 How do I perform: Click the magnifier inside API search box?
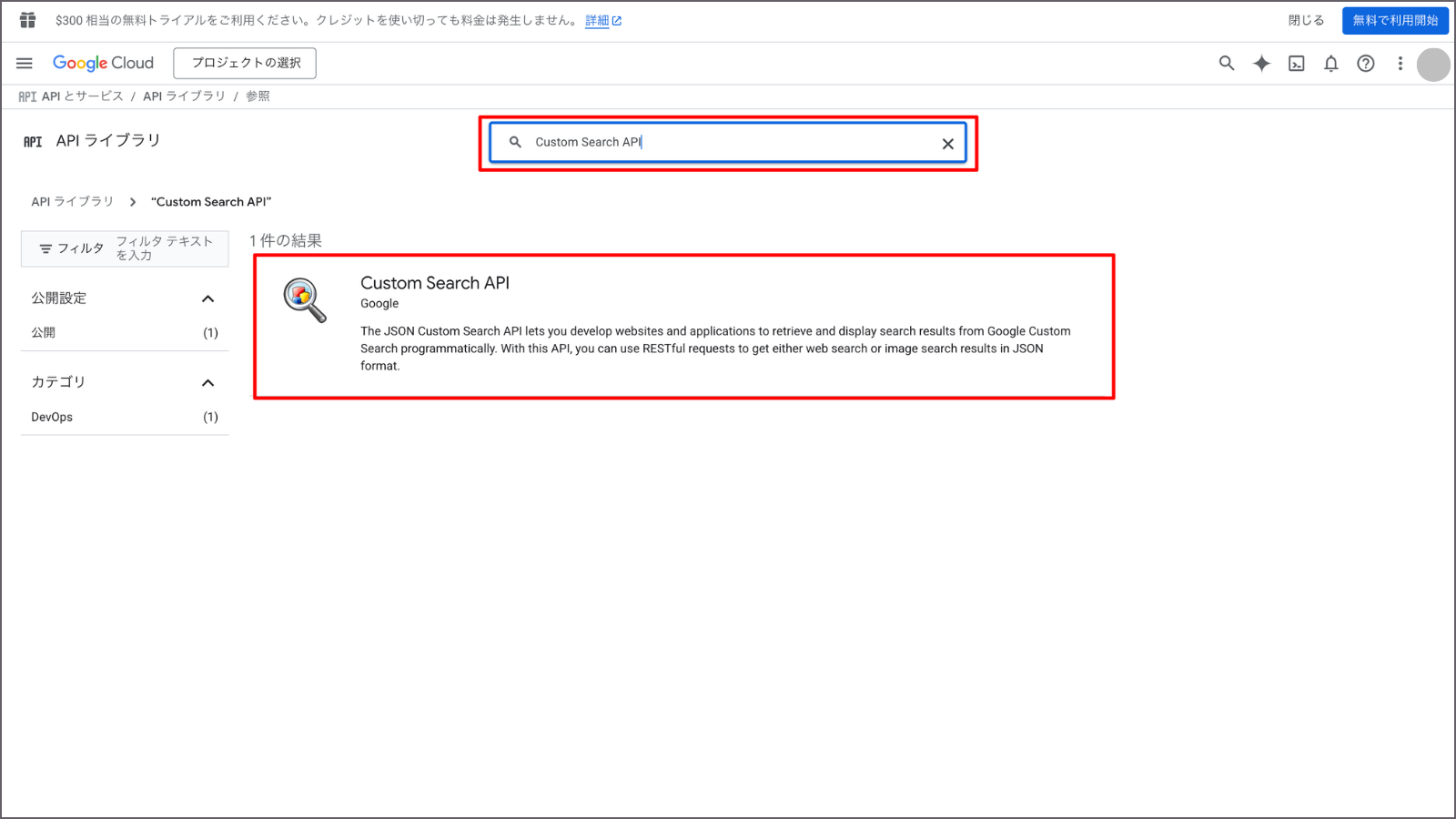(515, 142)
